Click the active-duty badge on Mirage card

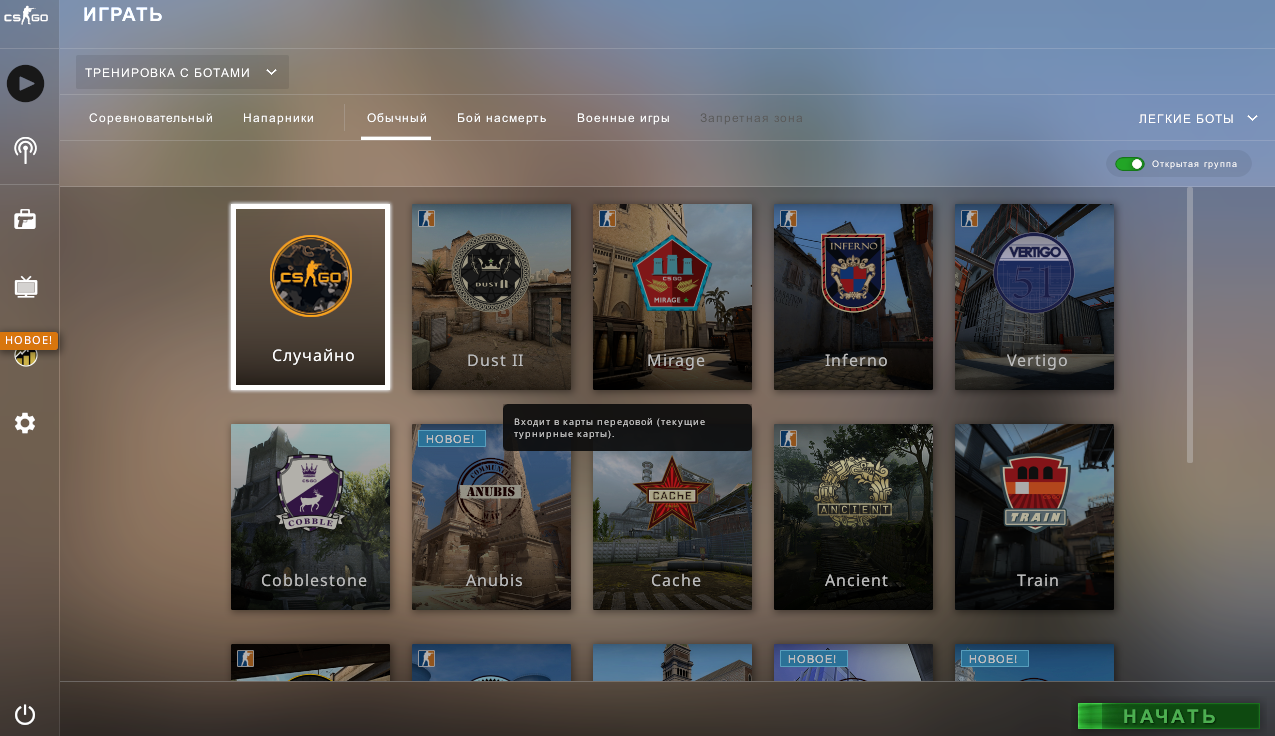coord(607,218)
